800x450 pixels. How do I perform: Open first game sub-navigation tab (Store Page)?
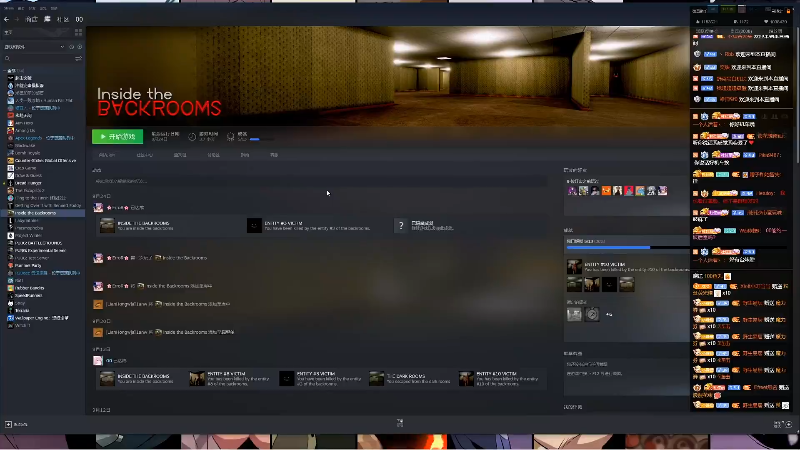[107, 155]
